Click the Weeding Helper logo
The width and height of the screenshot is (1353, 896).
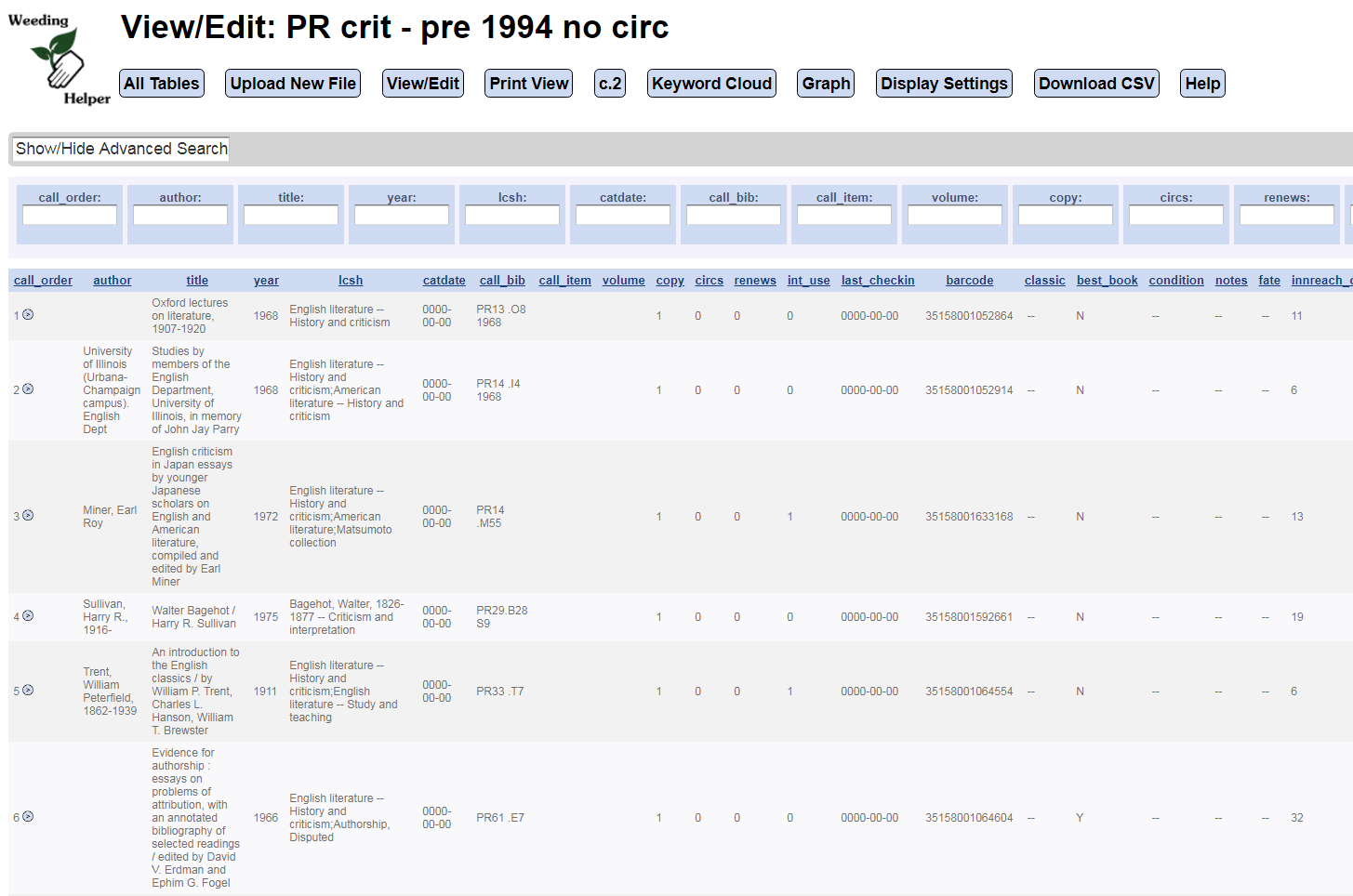point(59,59)
